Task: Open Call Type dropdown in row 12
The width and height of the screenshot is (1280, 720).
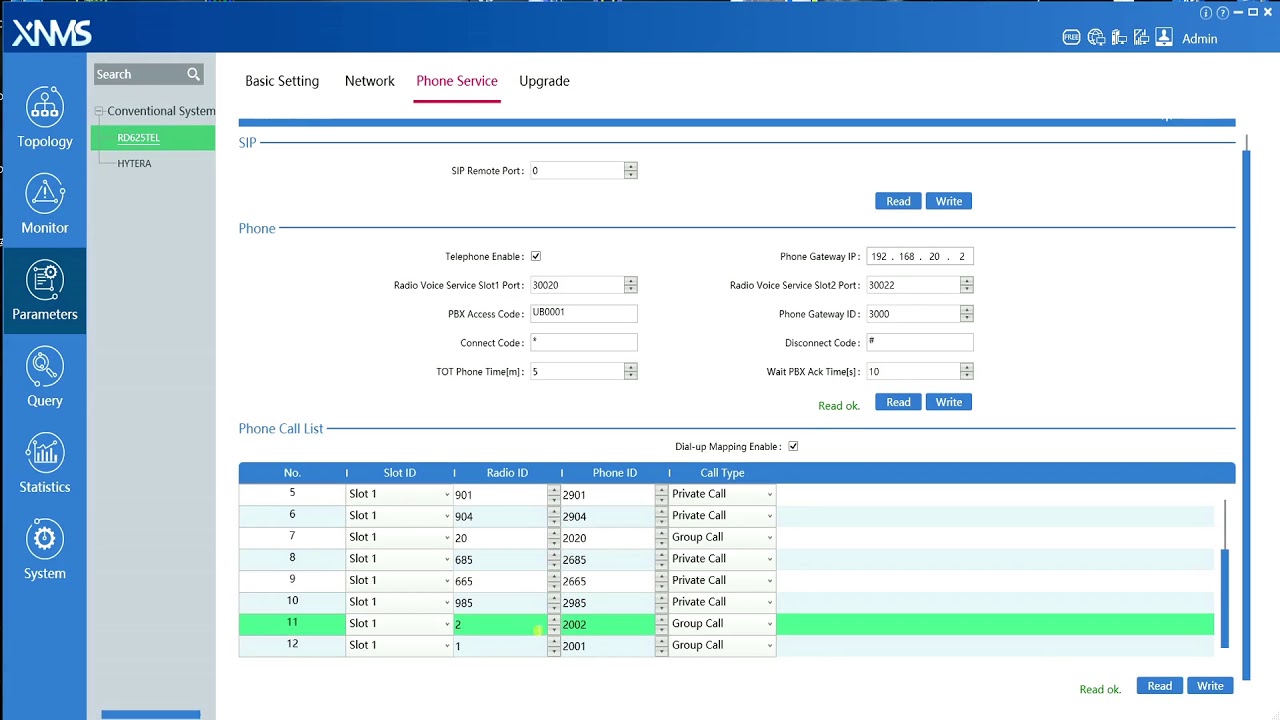Action: point(722,645)
